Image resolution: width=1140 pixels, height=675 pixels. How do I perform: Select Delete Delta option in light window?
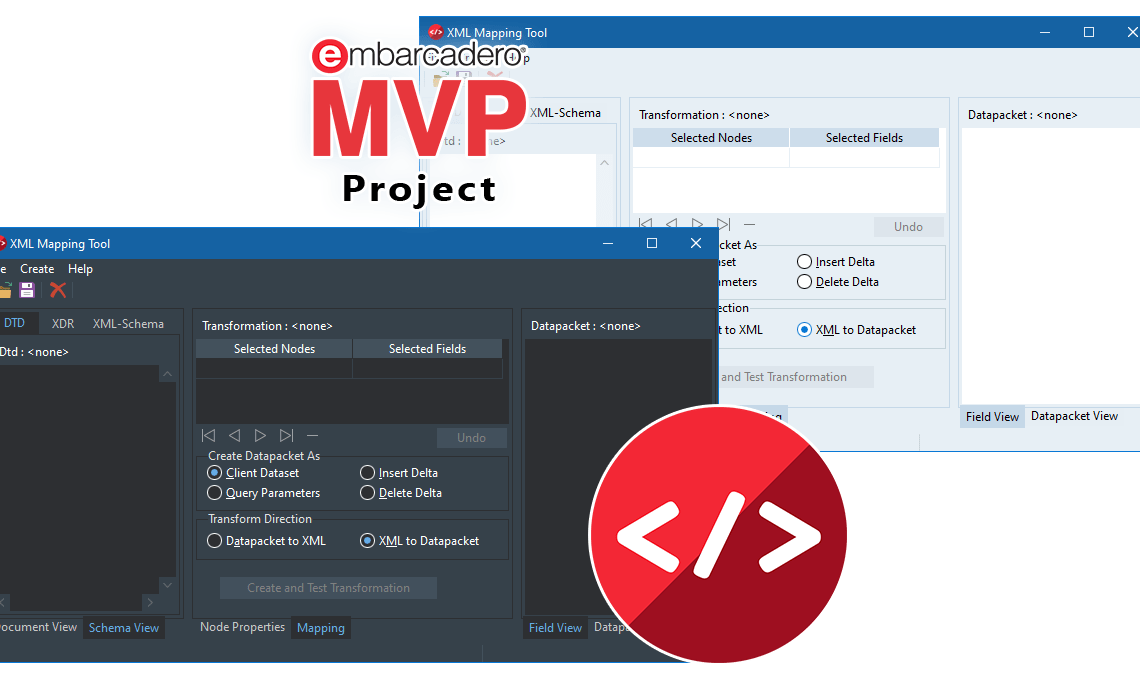(838, 282)
